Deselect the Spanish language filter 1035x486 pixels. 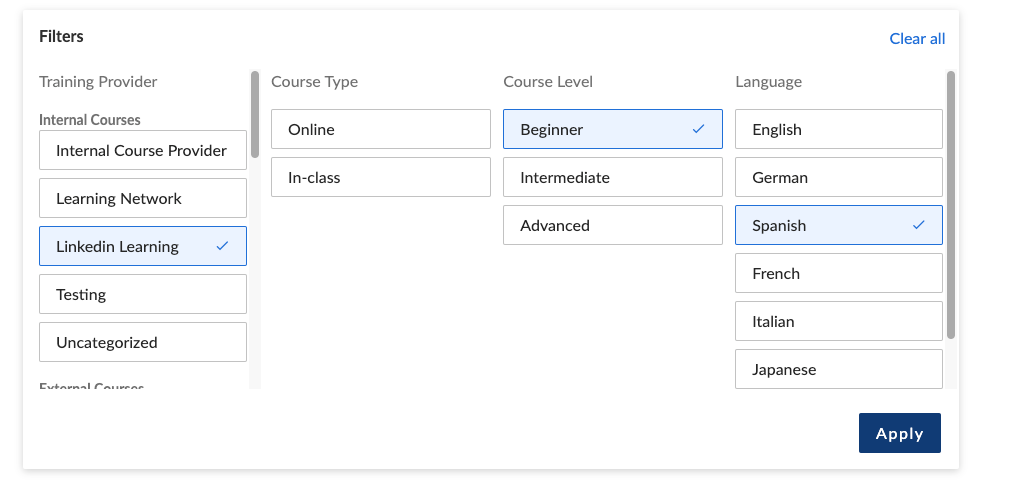[x=838, y=225]
